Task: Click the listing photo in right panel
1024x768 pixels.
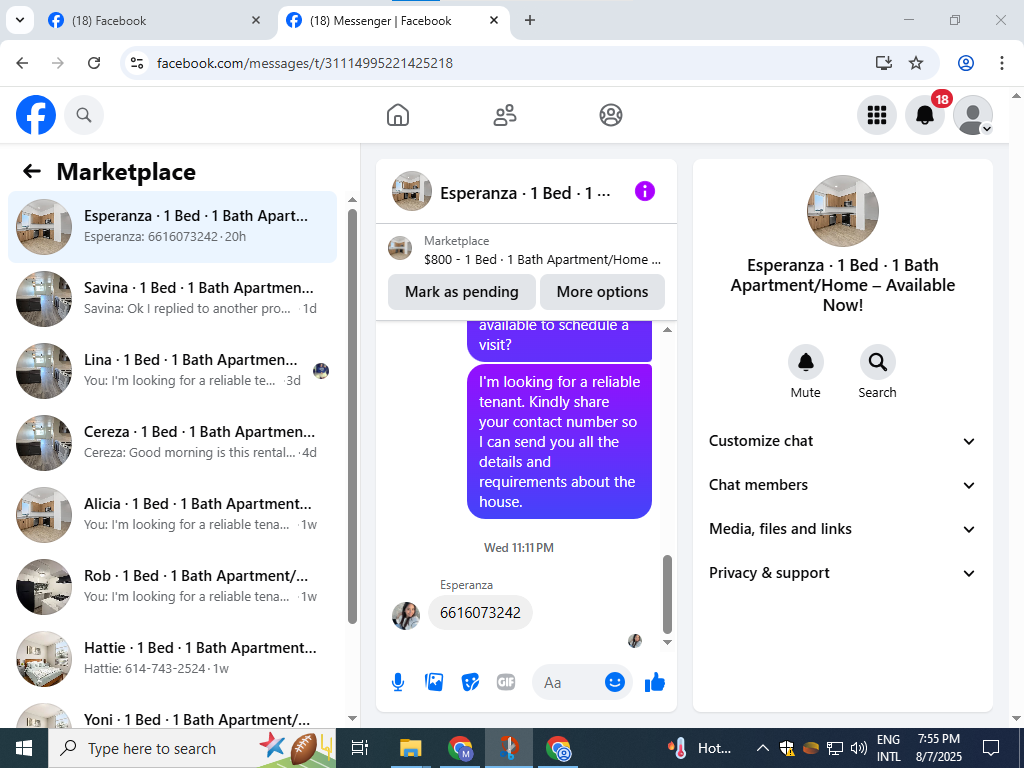Action: point(842,210)
